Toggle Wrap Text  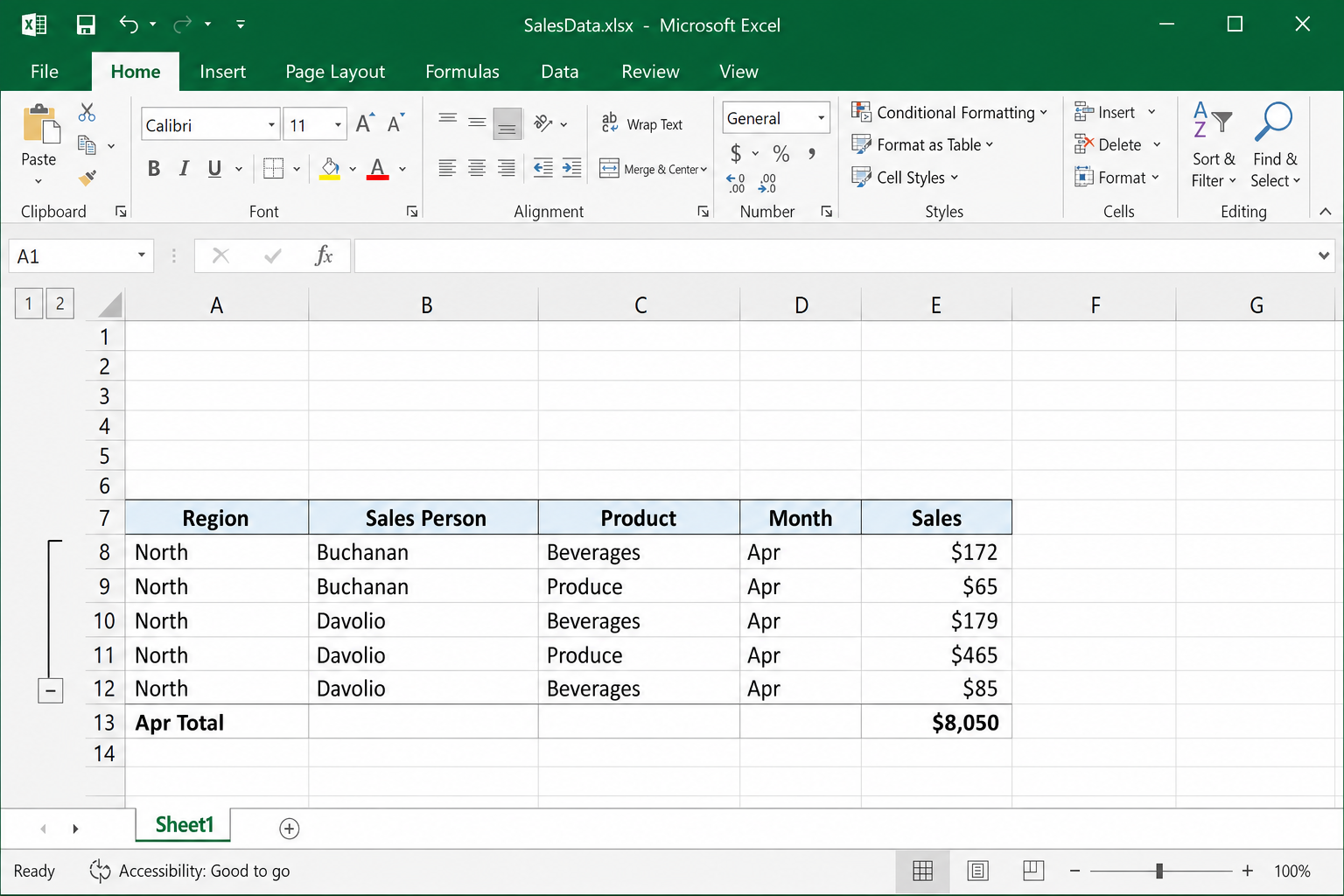click(642, 124)
